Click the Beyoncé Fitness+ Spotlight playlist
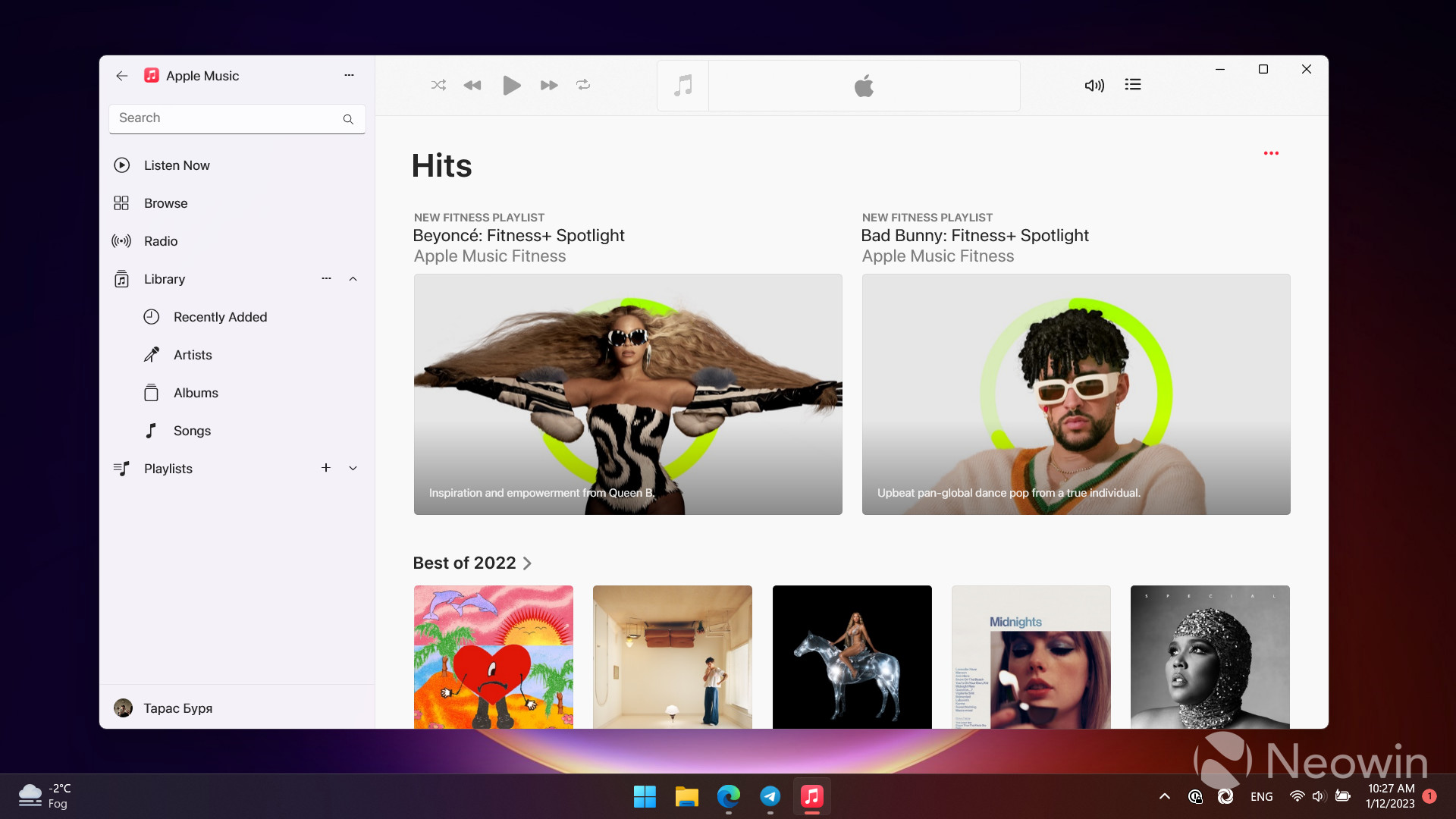The height and width of the screenshot is (819, 1456). click(628, 394)
